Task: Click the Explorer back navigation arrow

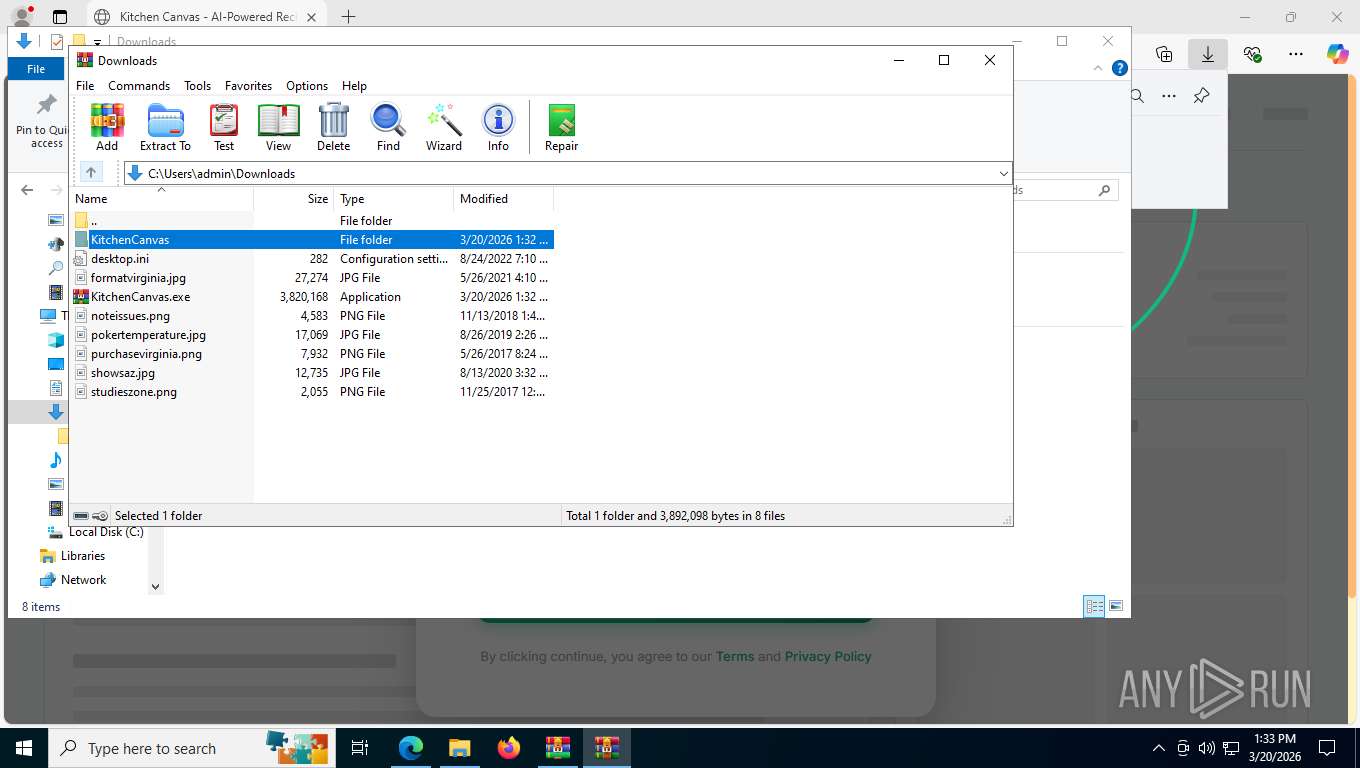Action: (x=27, y=190)
